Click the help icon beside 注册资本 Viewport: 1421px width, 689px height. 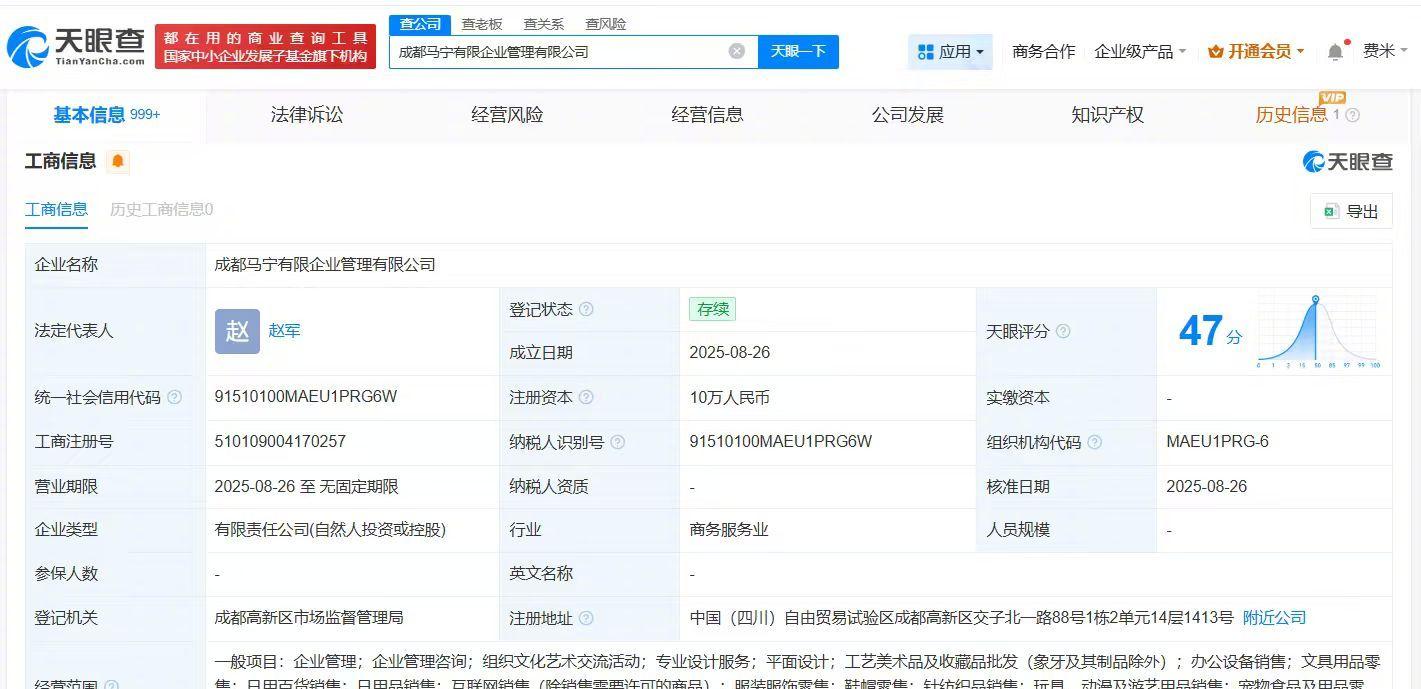click(586, 397)
